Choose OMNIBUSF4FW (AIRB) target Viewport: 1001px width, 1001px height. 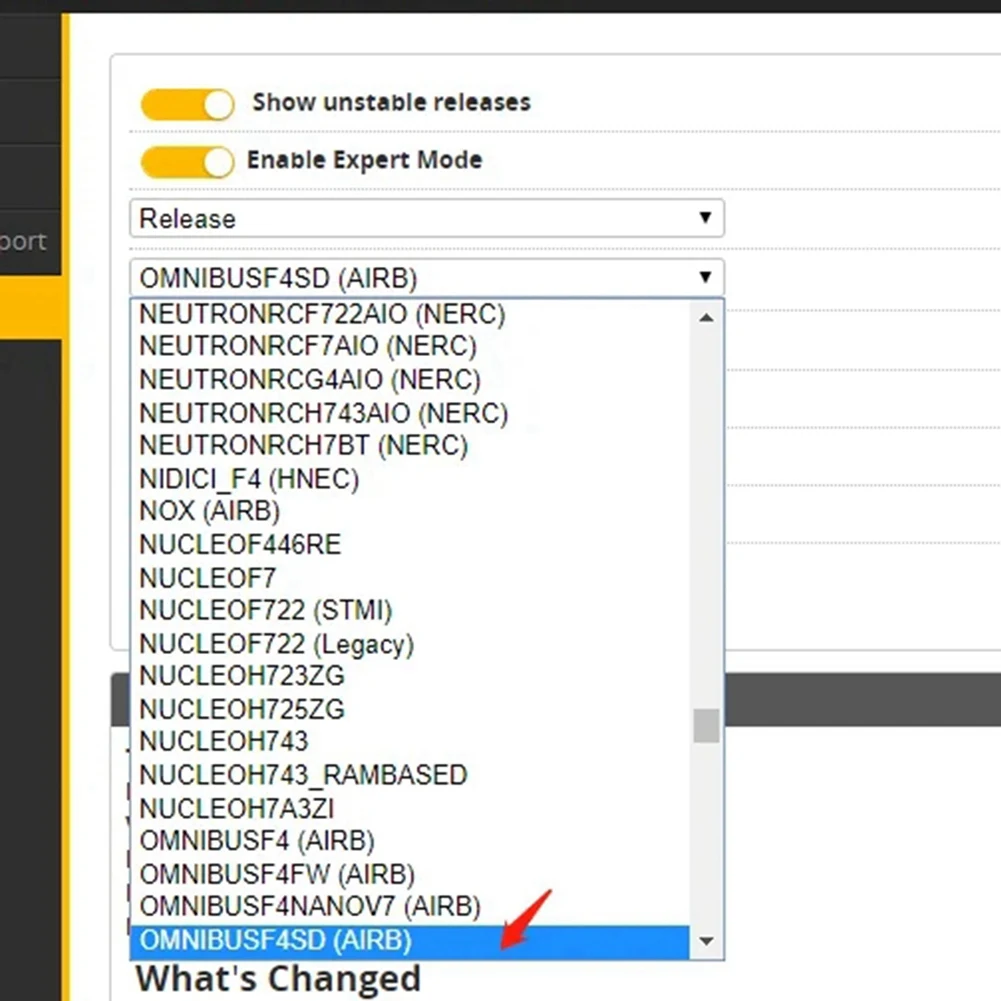[x=409, y=874]
